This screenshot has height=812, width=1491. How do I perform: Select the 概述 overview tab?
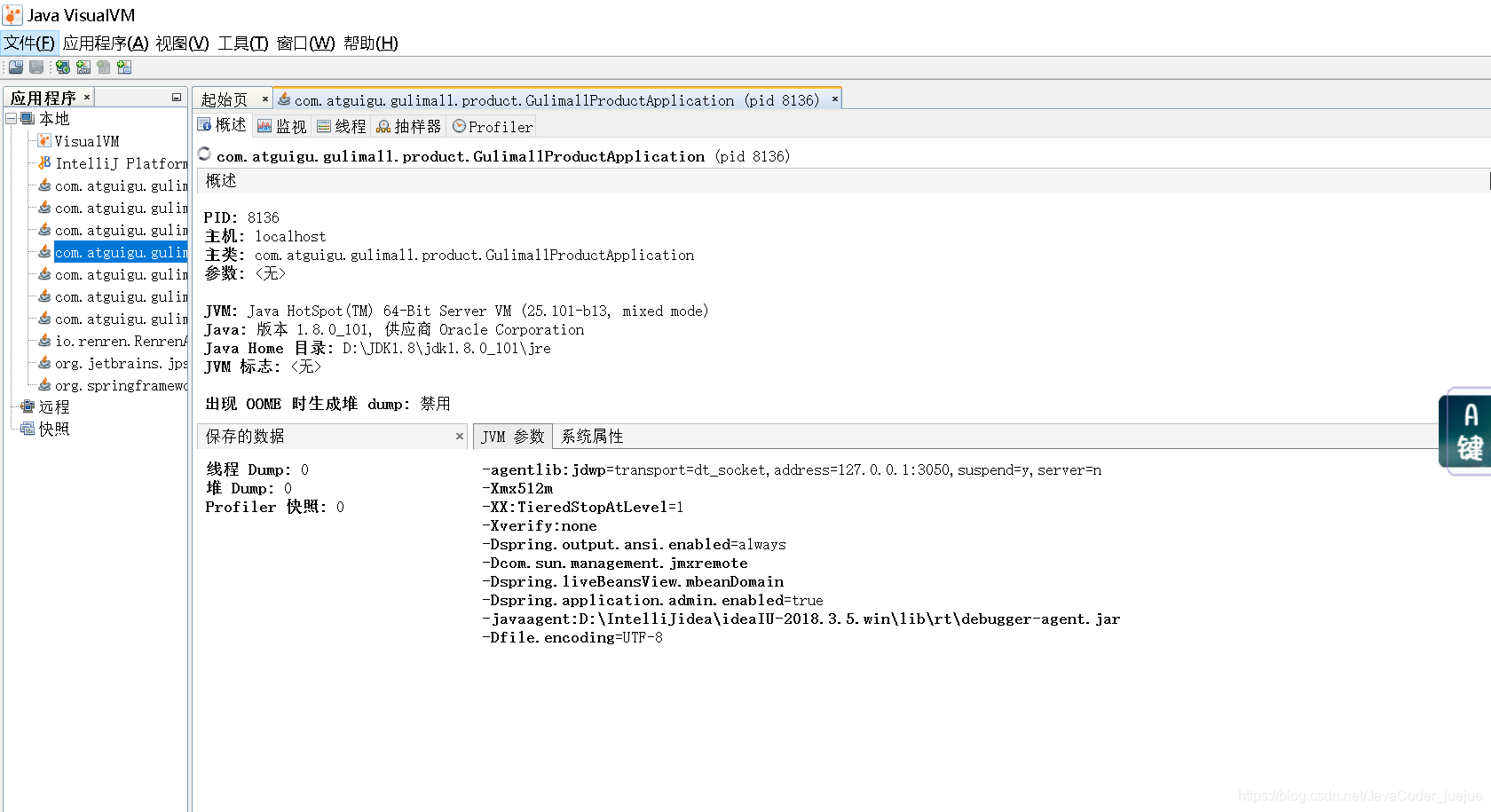click(x=223, y=125)
